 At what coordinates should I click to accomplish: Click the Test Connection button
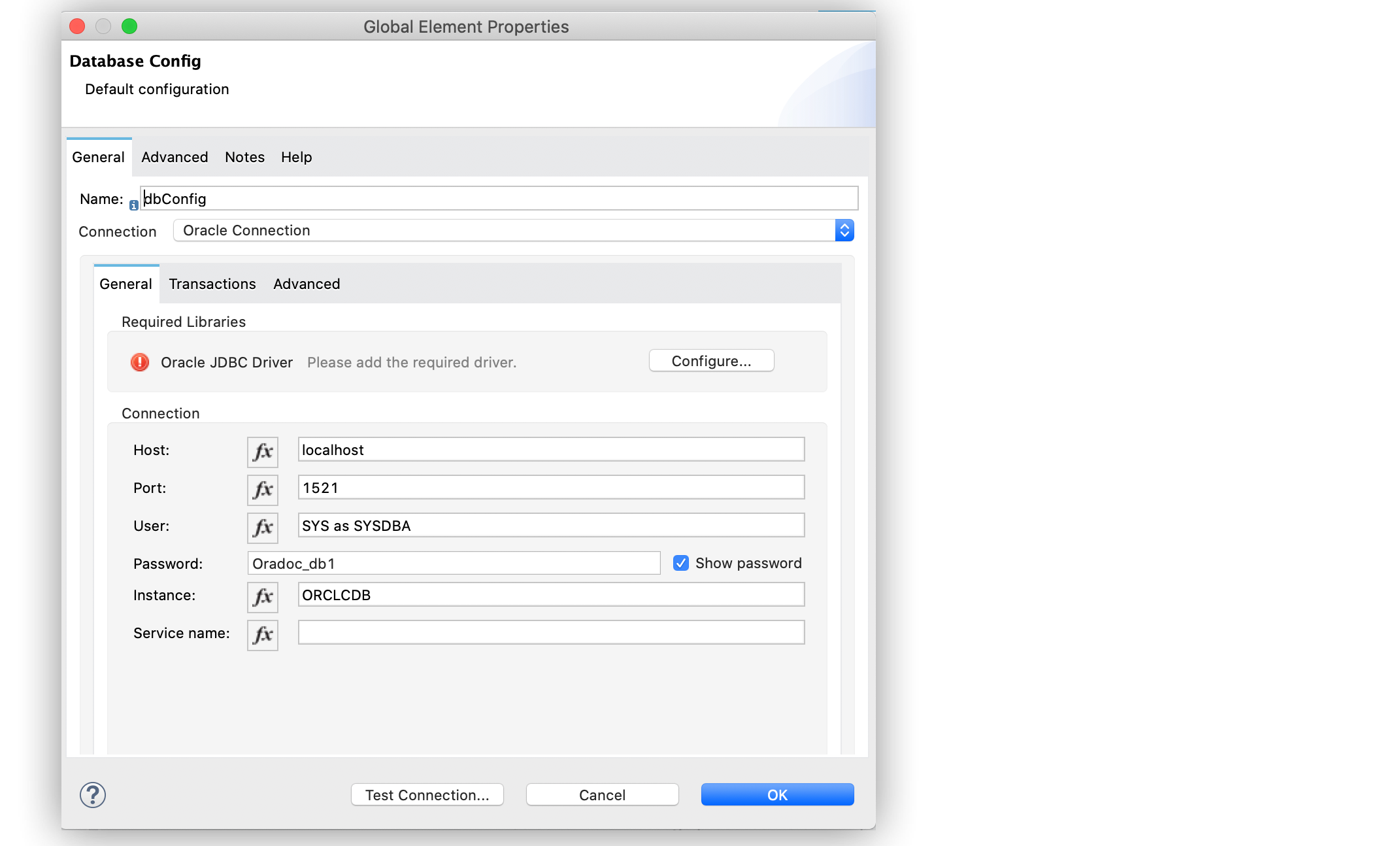(427, 794)
